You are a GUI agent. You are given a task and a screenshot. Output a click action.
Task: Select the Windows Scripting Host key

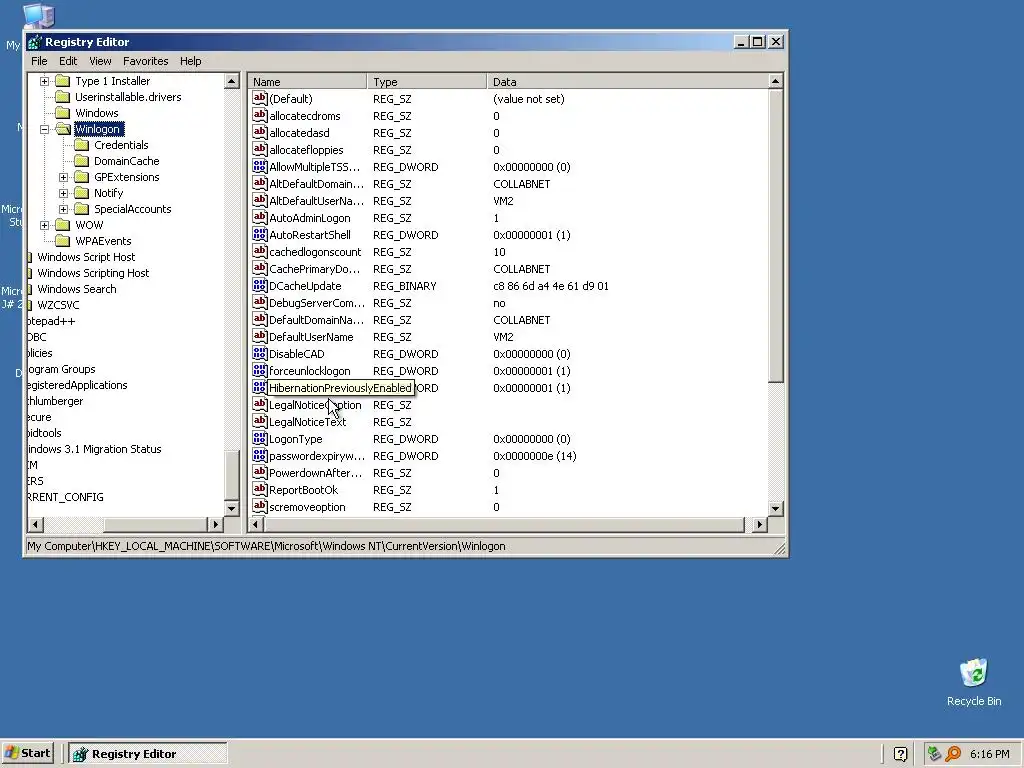pos(93,273)
